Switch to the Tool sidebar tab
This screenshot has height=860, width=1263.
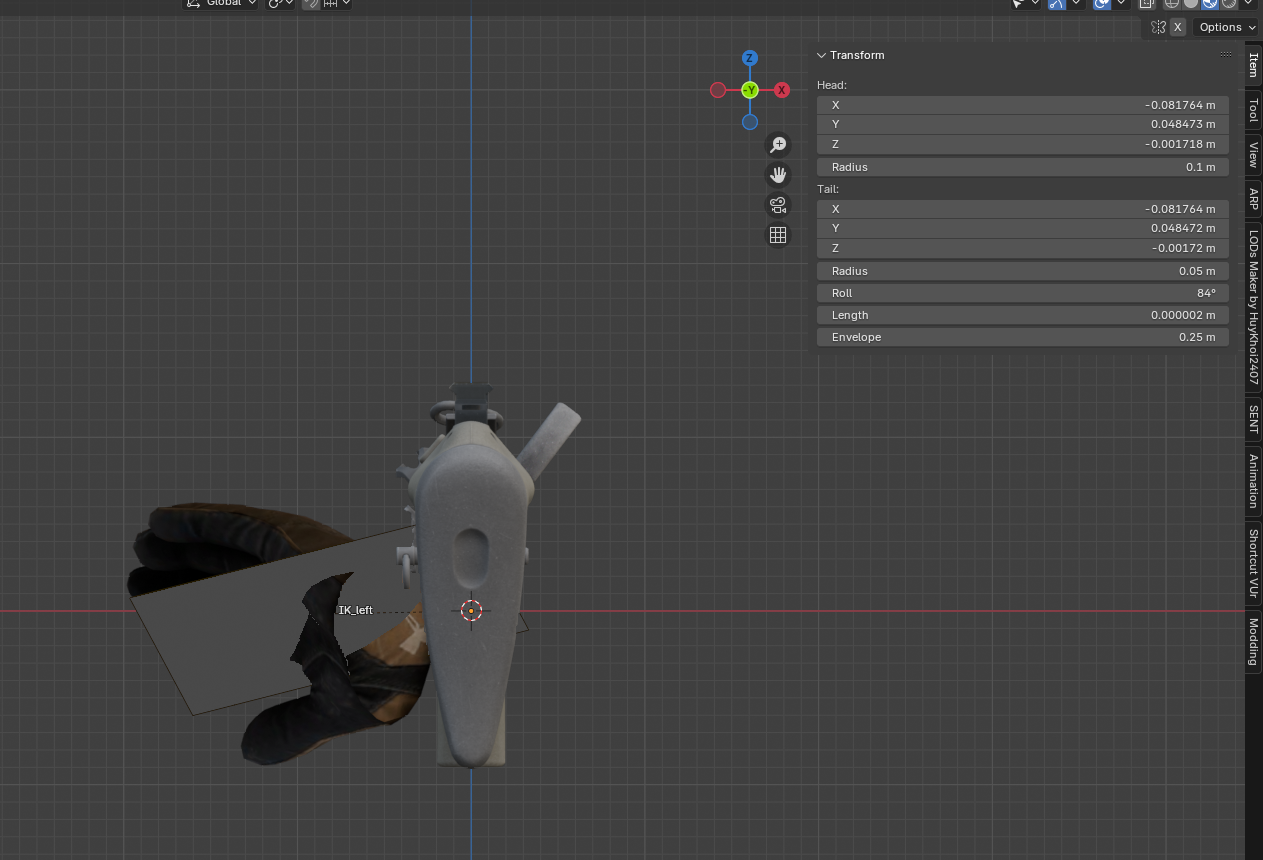[1253, 110]
